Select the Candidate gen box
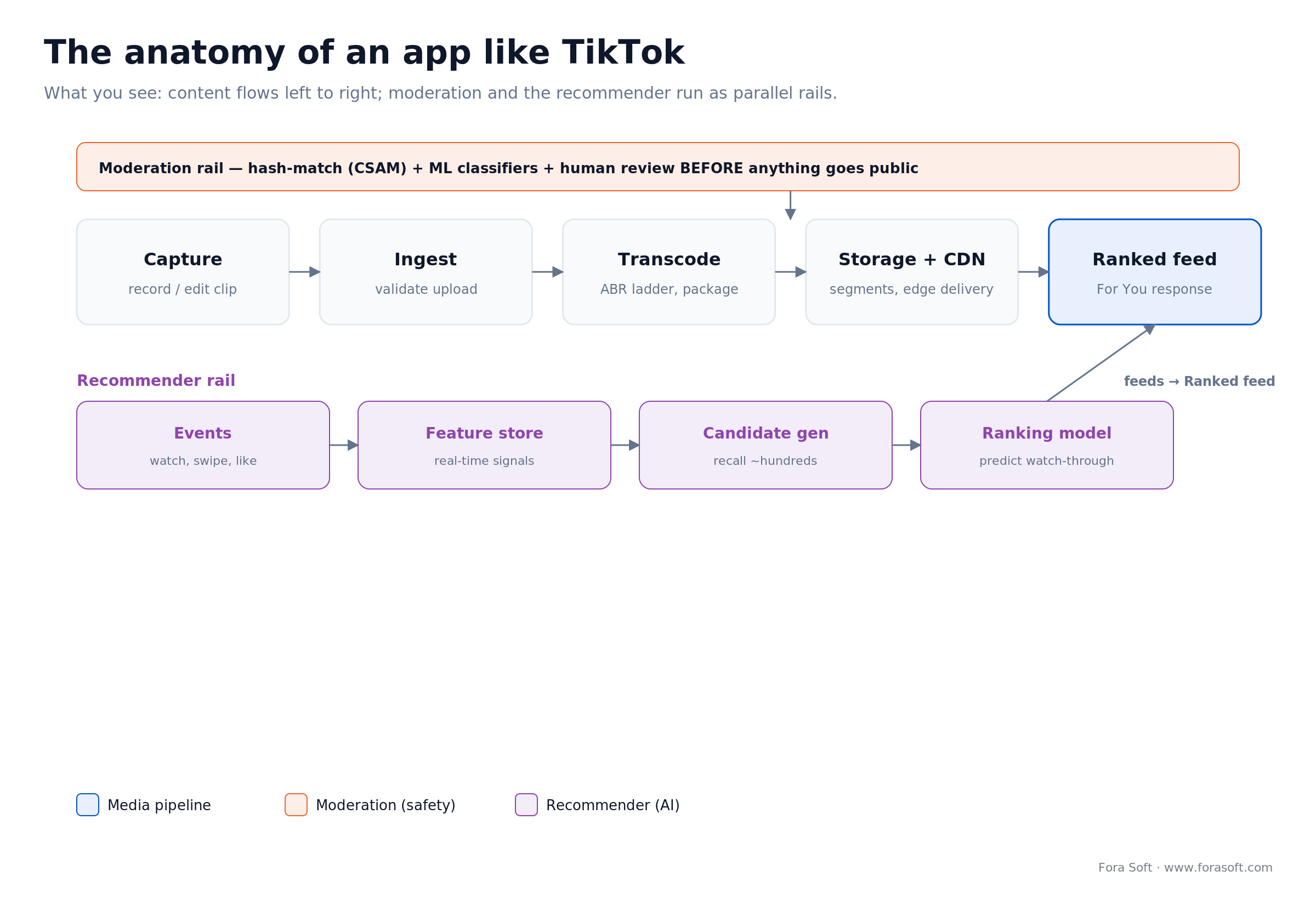The width and height of the screenshot is (1316, 899). [765, 445]
